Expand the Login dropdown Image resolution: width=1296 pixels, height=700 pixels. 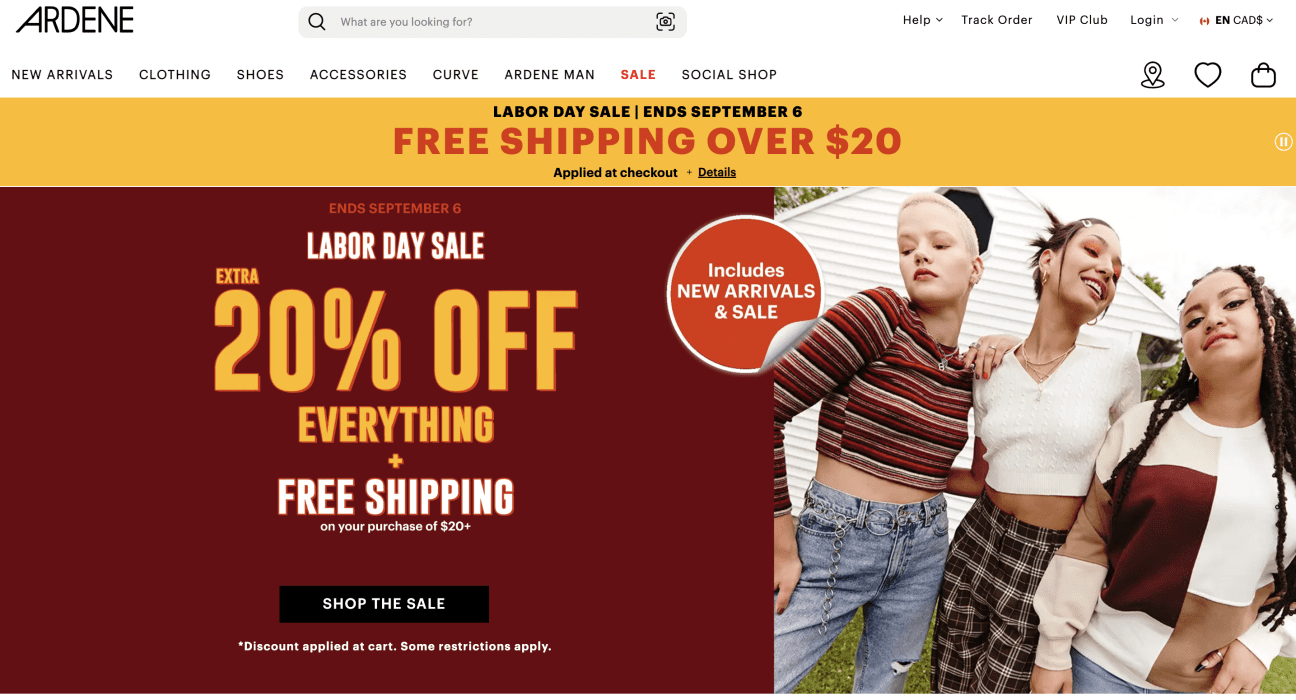(x=1154, y=20)
